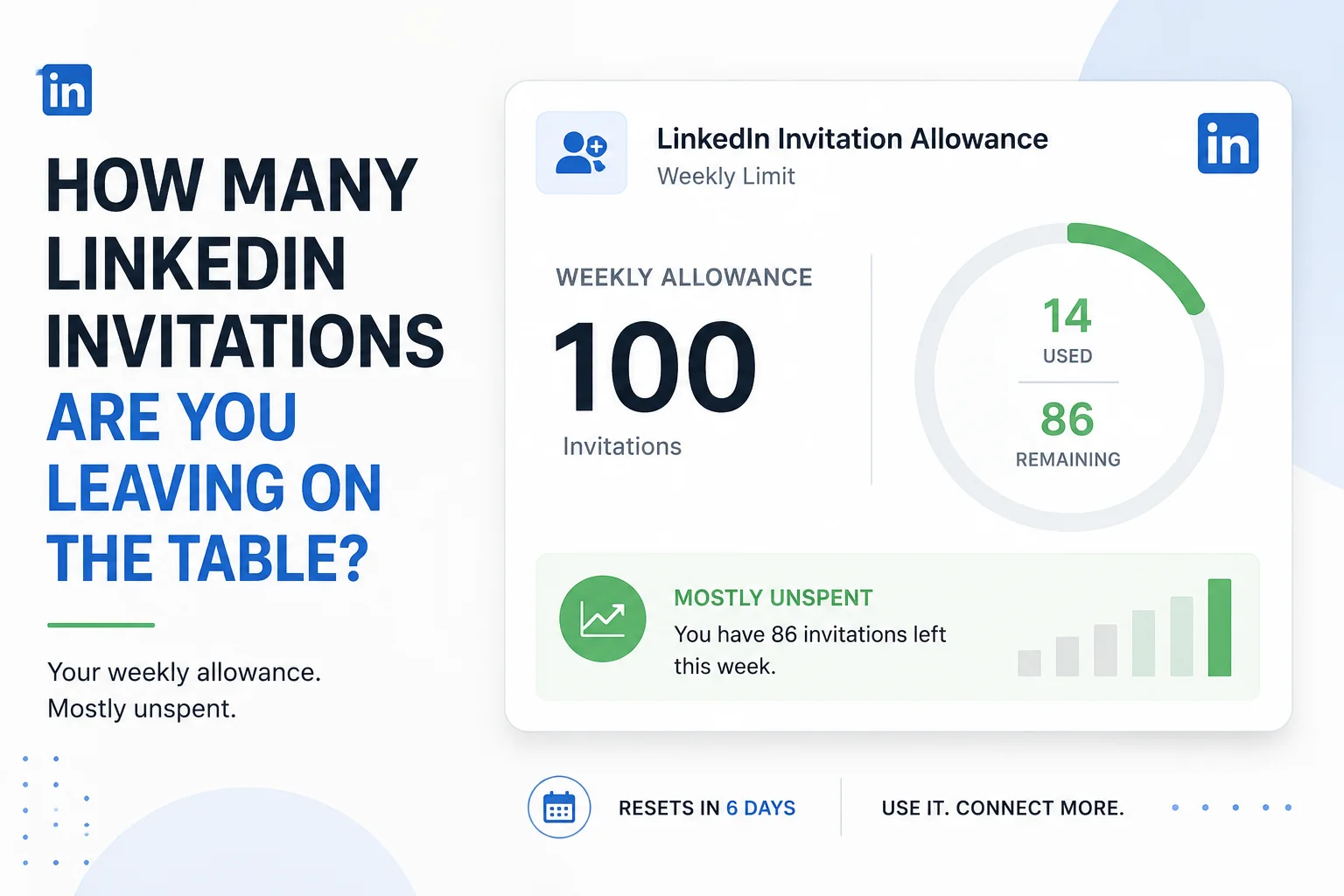Click the MOSTLY UNSPENT heading
The height and width of the screenshot is (896, 1344).
pyautogui.click(x=773, y=598)
